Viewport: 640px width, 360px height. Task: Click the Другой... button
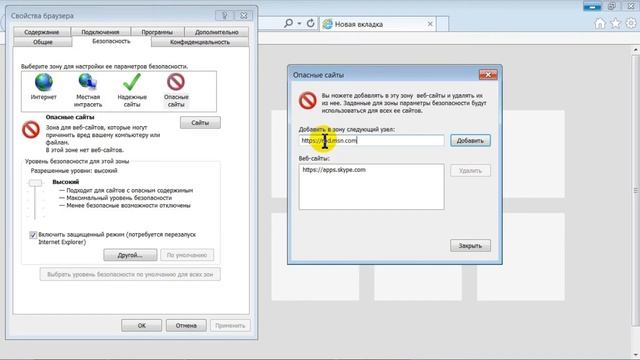130,255
